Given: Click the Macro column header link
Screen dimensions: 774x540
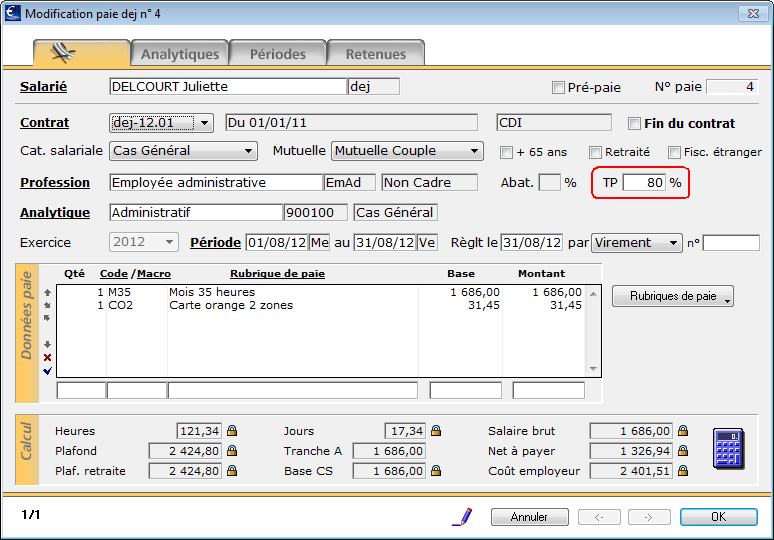Looking at the screenshot, I should tap(154, 273).
